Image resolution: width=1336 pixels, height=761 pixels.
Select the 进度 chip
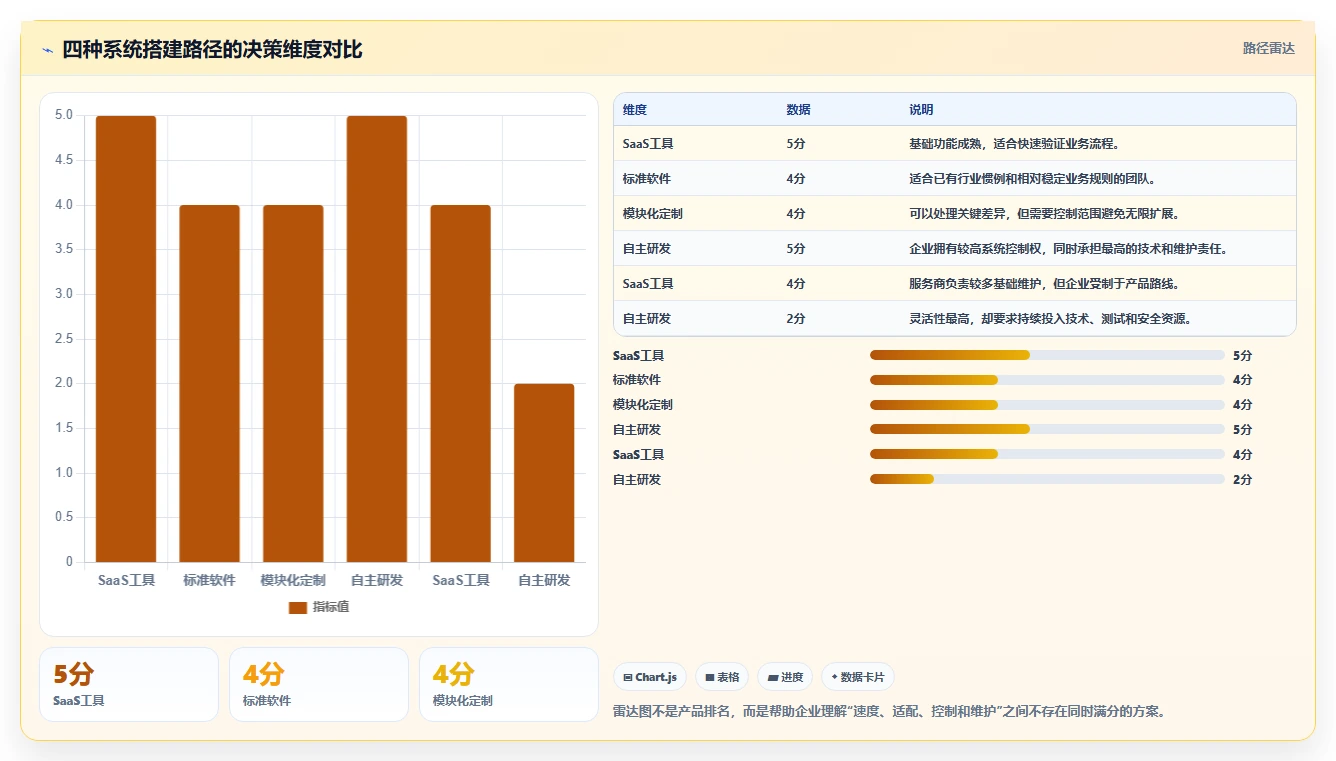(x=785, y=677)
